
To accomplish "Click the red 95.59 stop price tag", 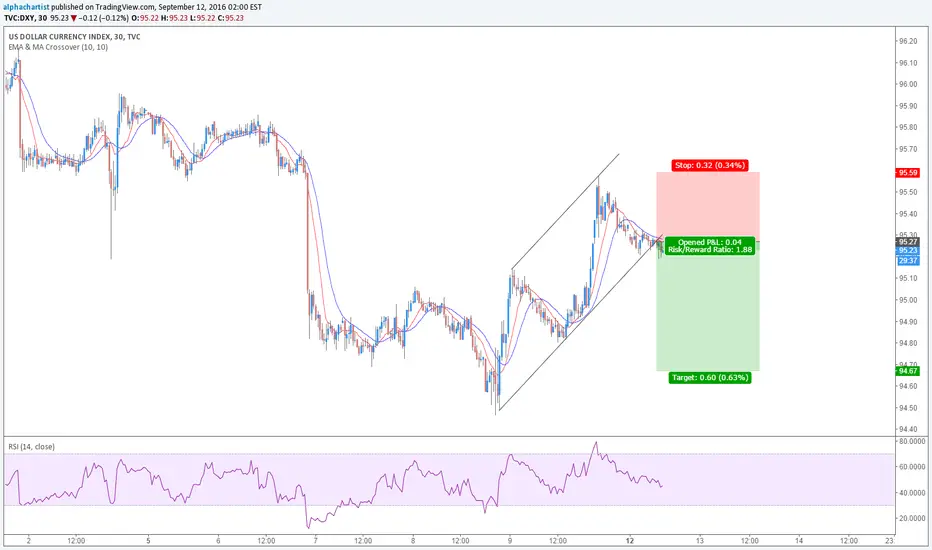I will click(x=908, y=172).
